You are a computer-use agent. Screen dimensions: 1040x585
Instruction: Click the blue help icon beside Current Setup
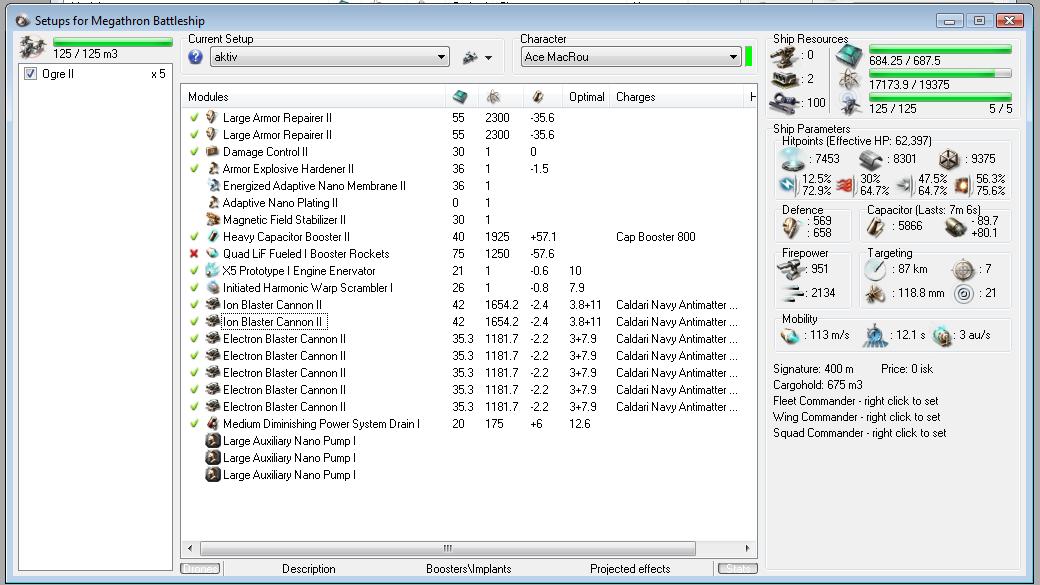(x=196, y=58)
